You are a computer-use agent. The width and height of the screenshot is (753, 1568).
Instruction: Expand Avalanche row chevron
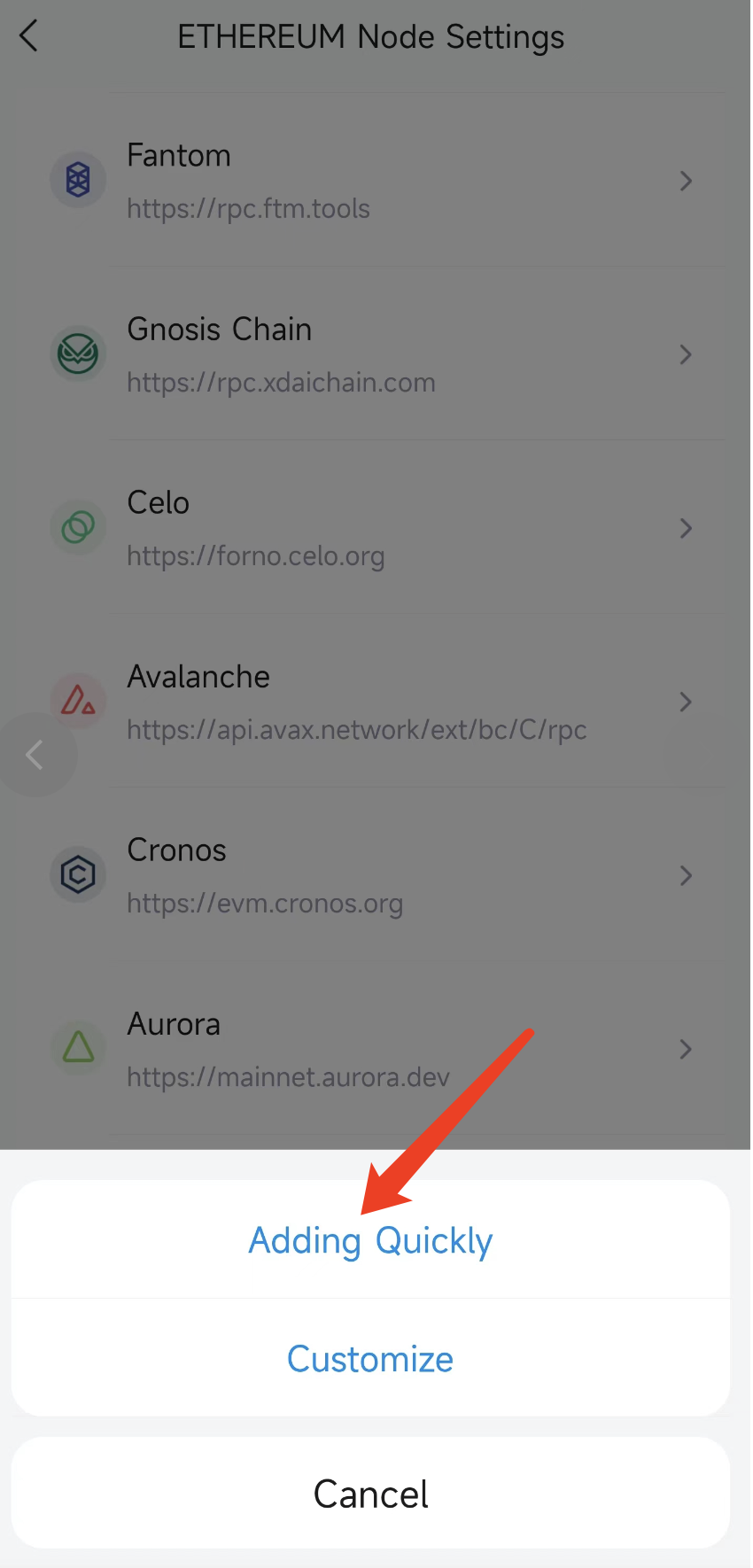pyautogui.click(x=685, y=702)
